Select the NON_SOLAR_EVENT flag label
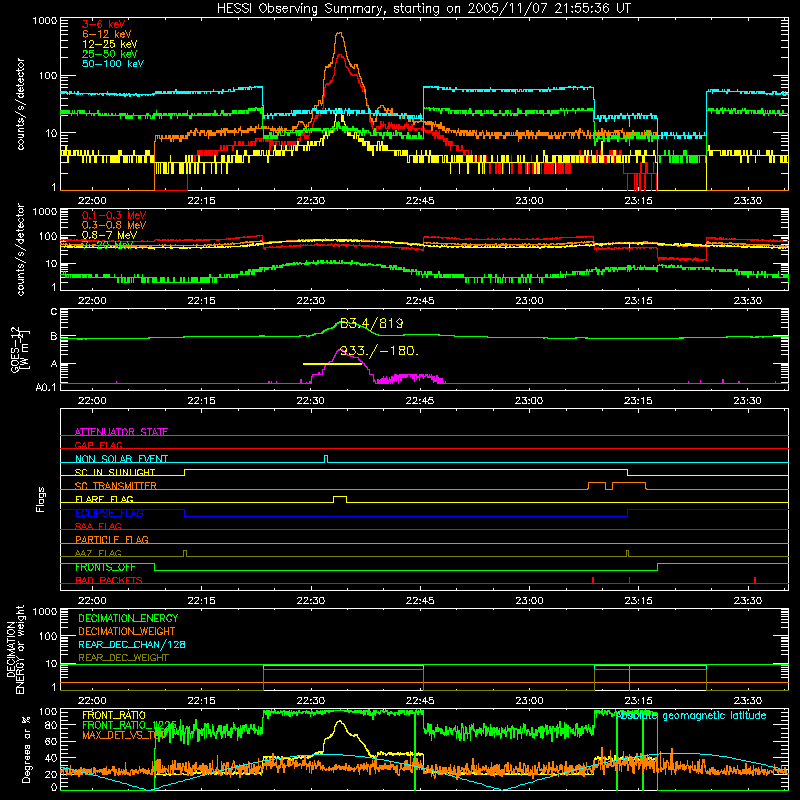The width and height of the screenshot is (800, 800). click(x=121, y=459)
